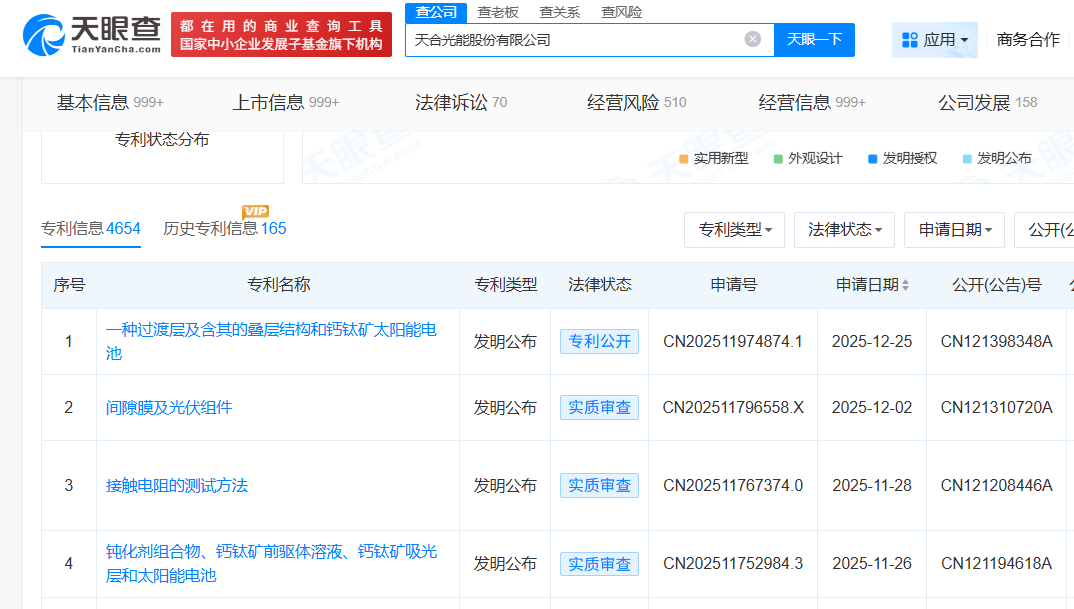Expand the 专利类型 filter dropdown
The image size is (1074, 609).
[734, 230]
